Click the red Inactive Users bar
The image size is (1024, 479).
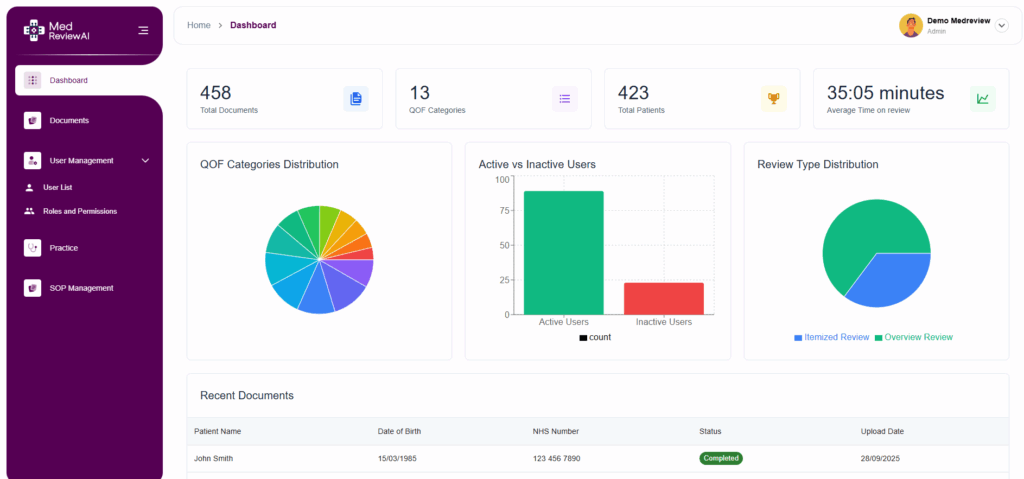coord(664,298)
